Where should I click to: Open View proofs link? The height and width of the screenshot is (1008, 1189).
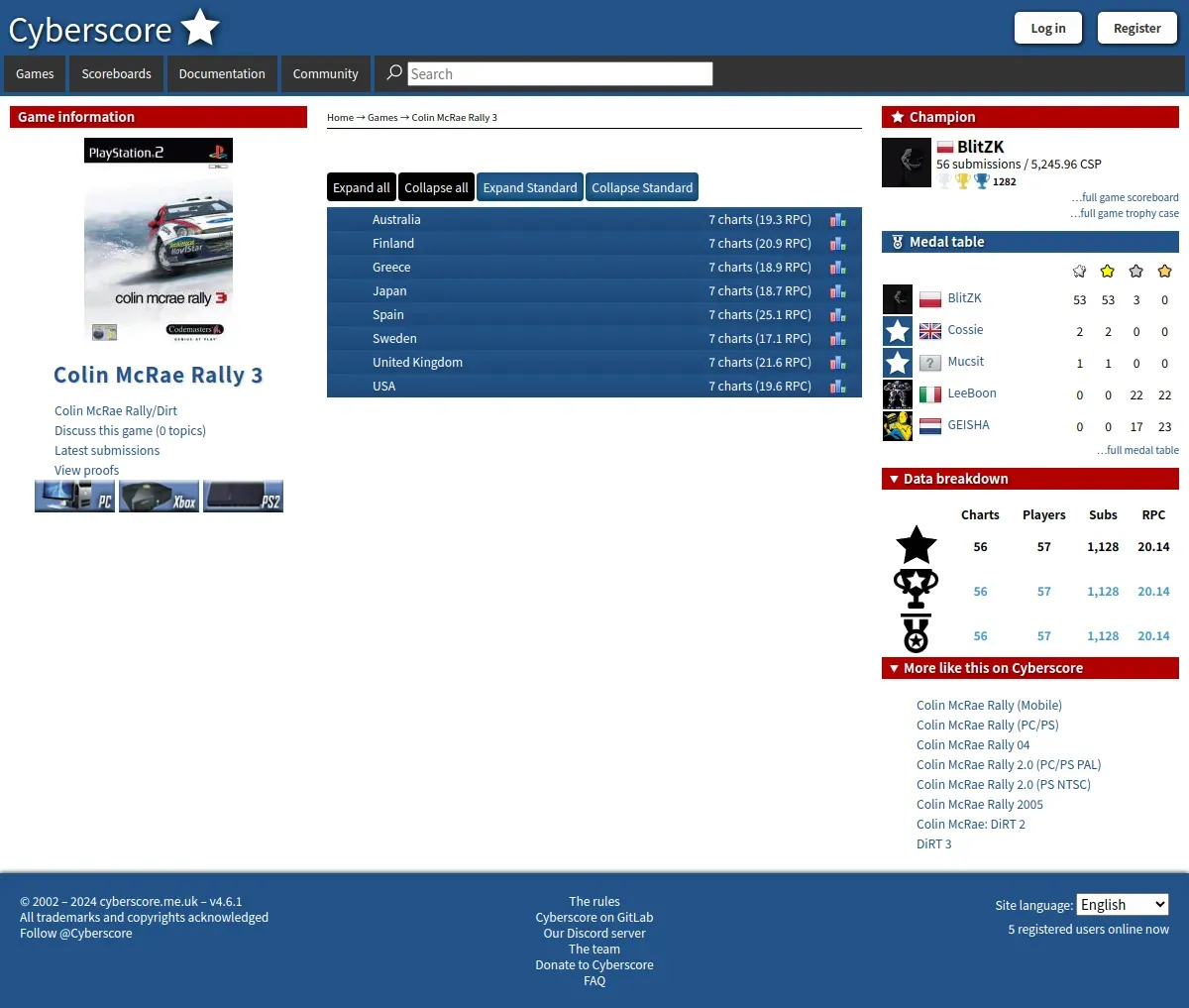coord(86,470)
